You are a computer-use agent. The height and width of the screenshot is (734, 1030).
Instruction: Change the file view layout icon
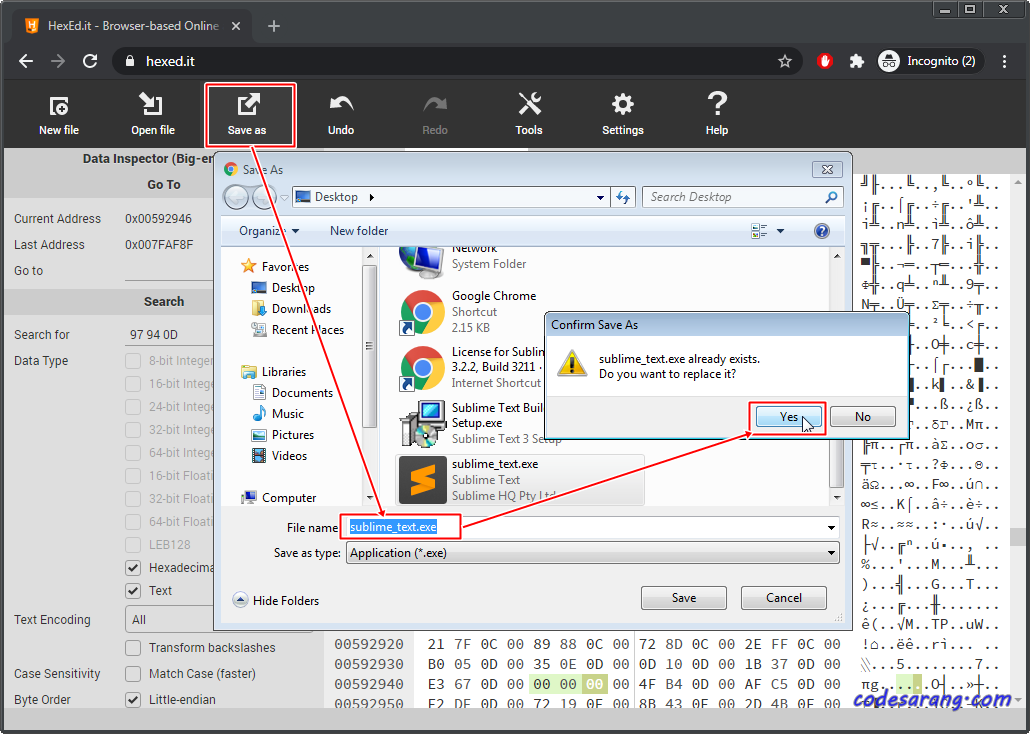coord(759,231)
